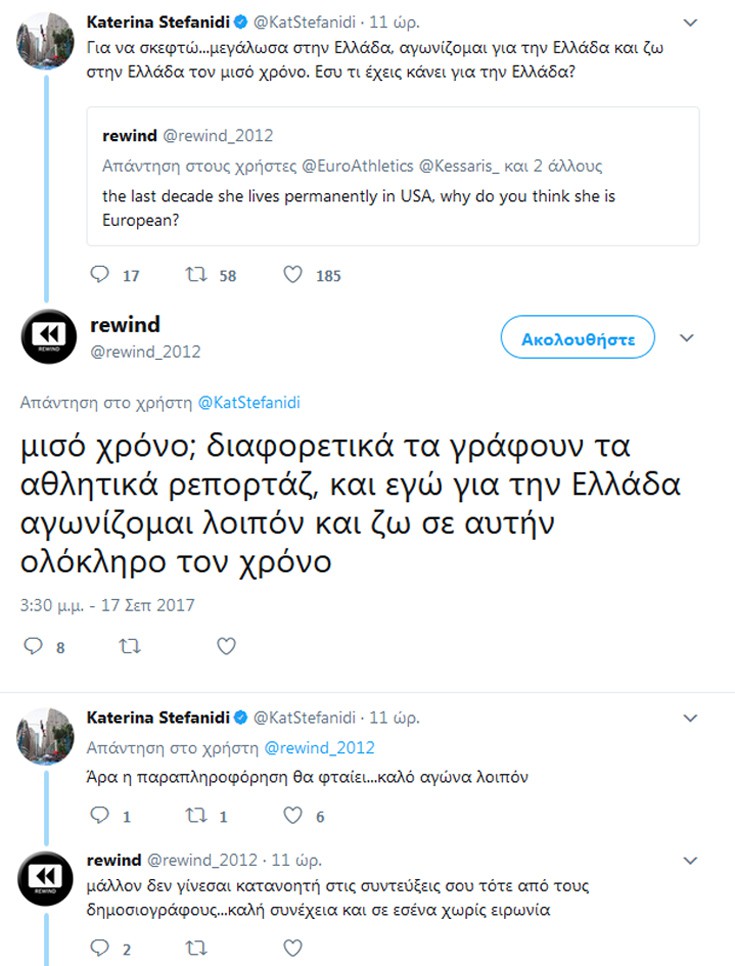Like Katerina's reply with 6 likes
Viewport: 735px width, 966px height.
pos(292,816)
